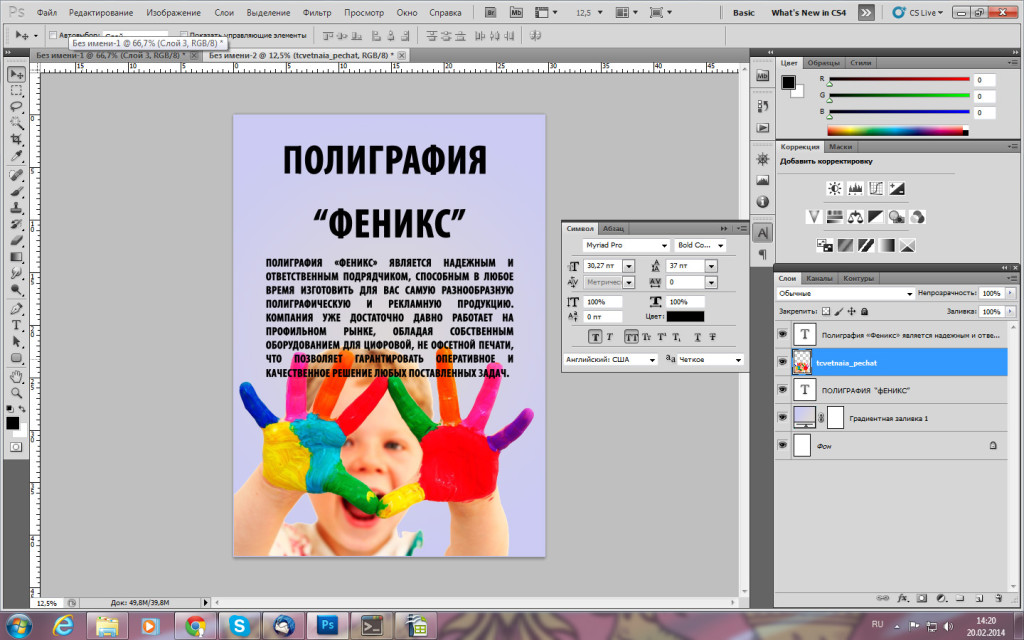
Task: Click the Levels adjustment icon
Action: pos(855,188)
